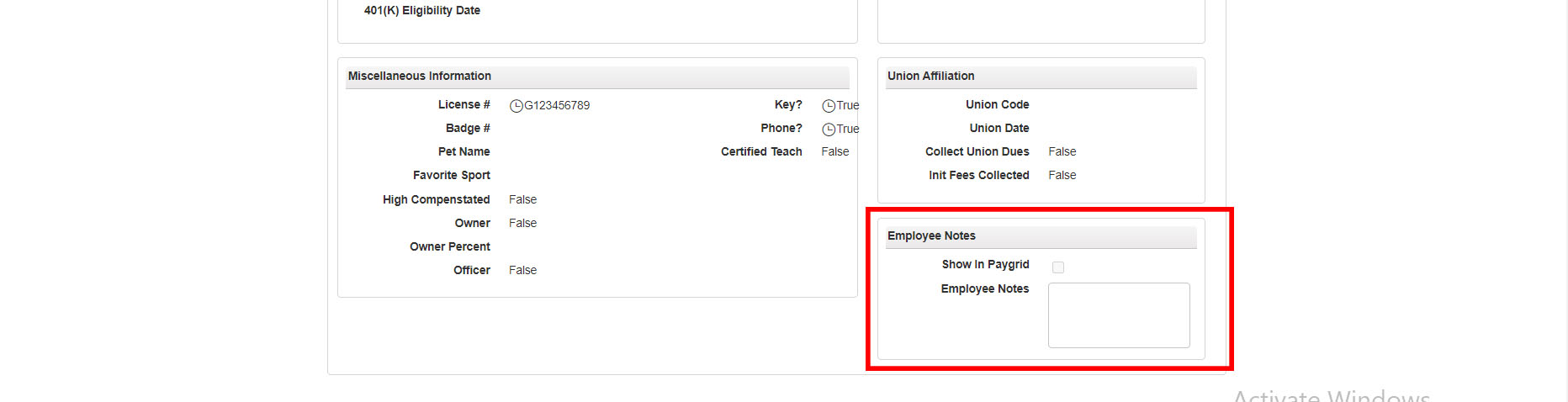Viewport: 1568px width, 402px height.
Task: Click the history clock icon next to Phone?
Action: point(829,130)
